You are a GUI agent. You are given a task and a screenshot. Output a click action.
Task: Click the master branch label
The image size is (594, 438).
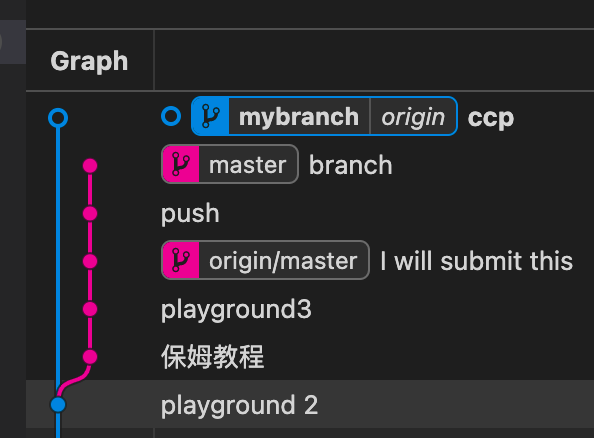[x=247, y=164]
